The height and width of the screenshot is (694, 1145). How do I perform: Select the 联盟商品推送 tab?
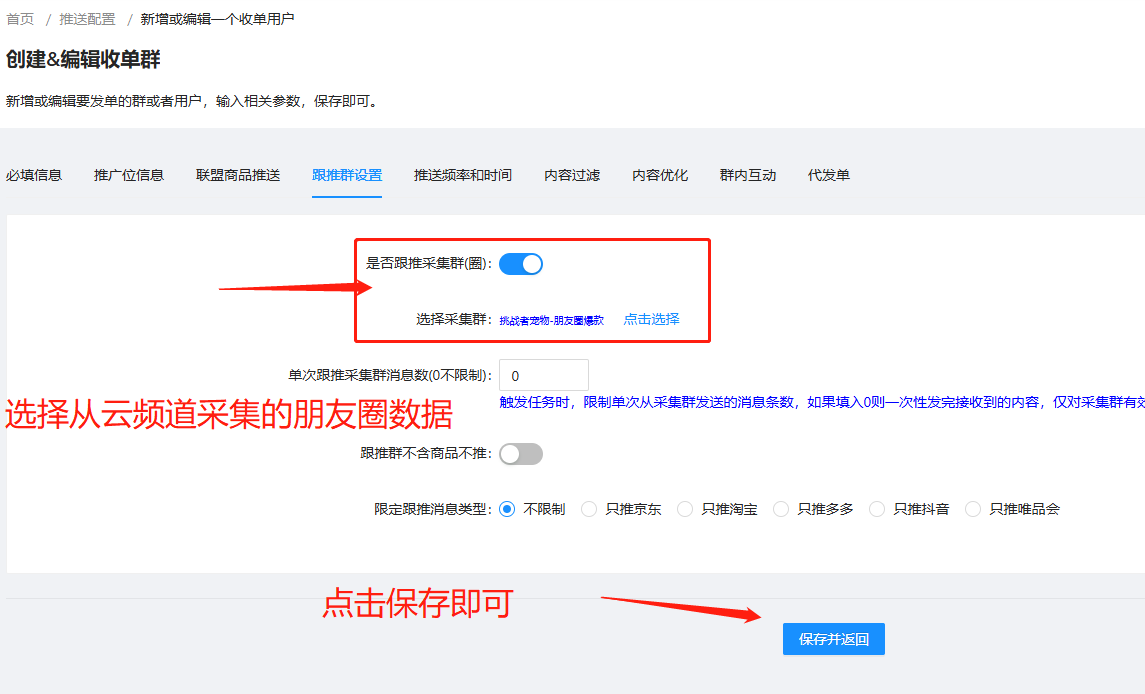238,175
